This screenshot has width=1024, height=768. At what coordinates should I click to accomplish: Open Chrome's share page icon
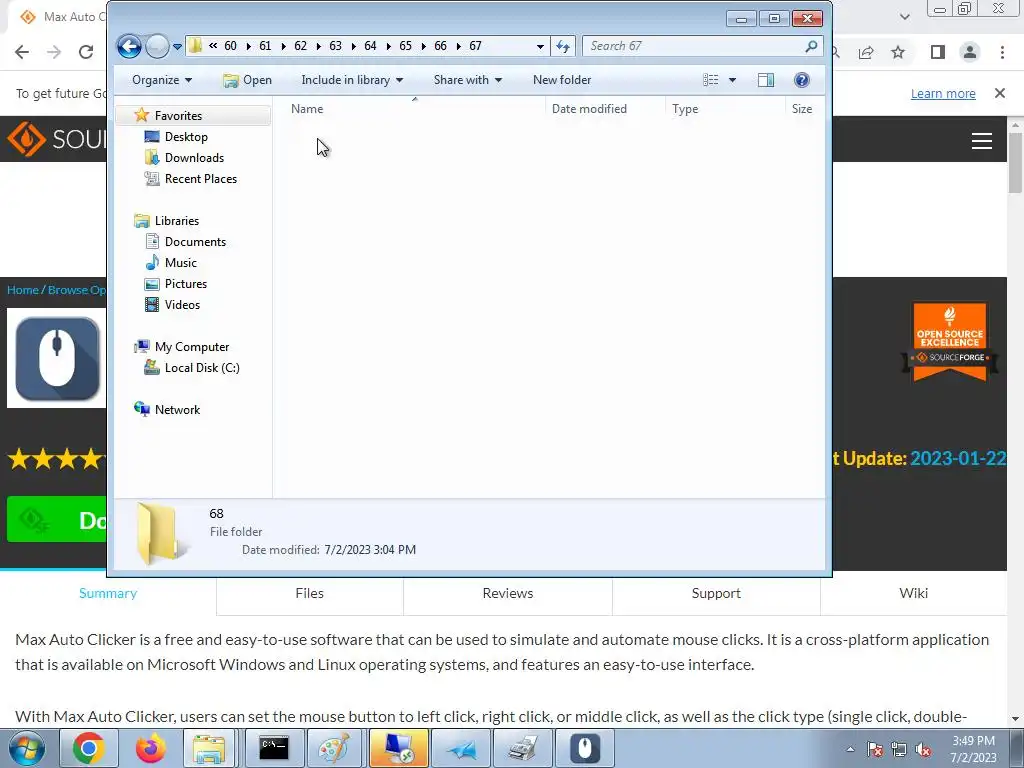[866, 52]
